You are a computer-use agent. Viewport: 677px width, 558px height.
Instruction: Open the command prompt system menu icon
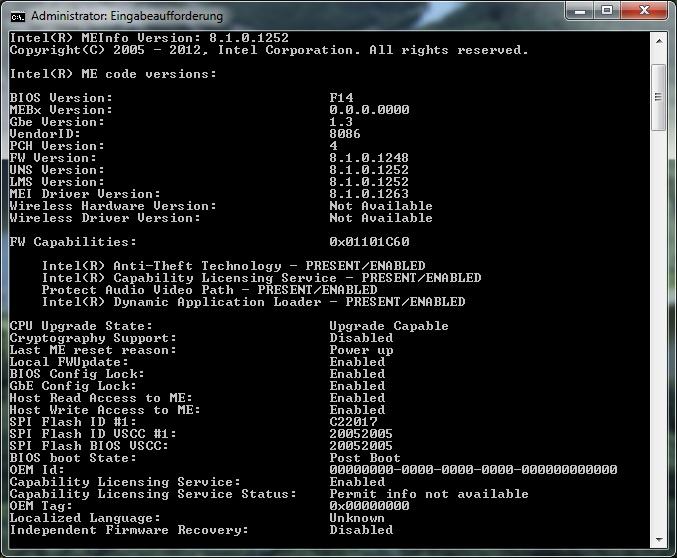(x=18, y=17)
